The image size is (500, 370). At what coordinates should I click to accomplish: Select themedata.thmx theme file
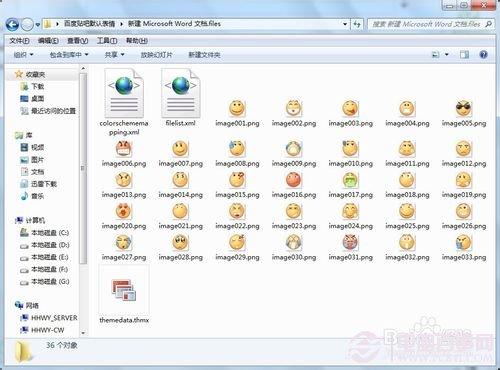tap(124, 290)
